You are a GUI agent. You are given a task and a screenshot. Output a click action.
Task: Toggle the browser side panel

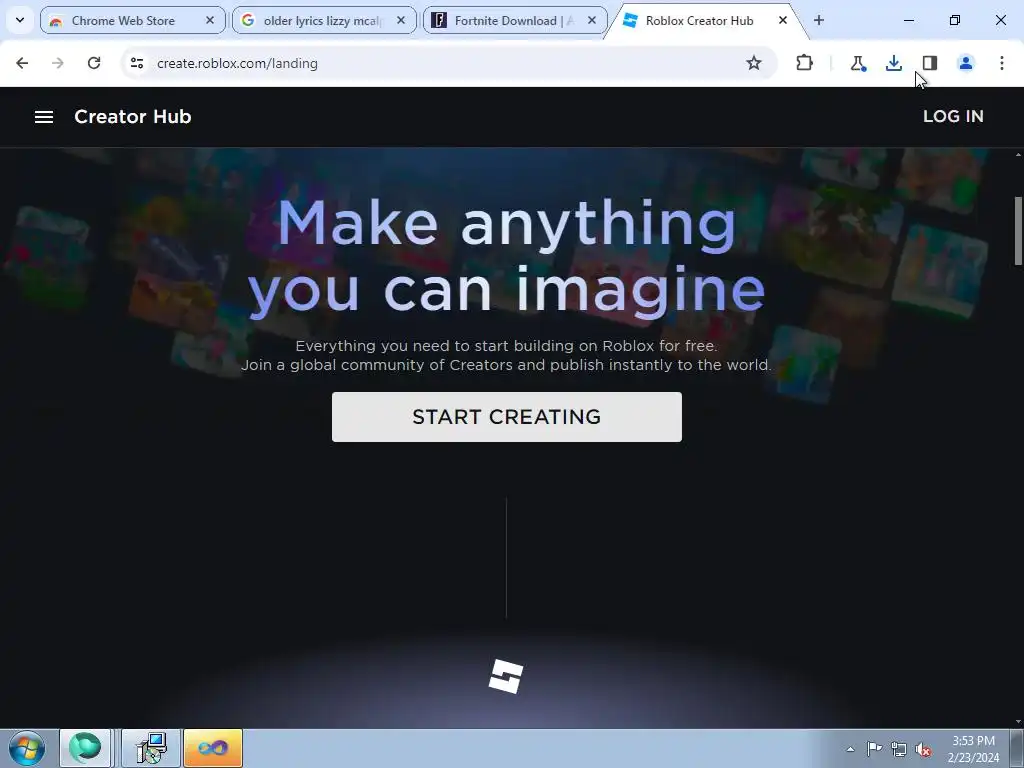click(x=930, y=63)
